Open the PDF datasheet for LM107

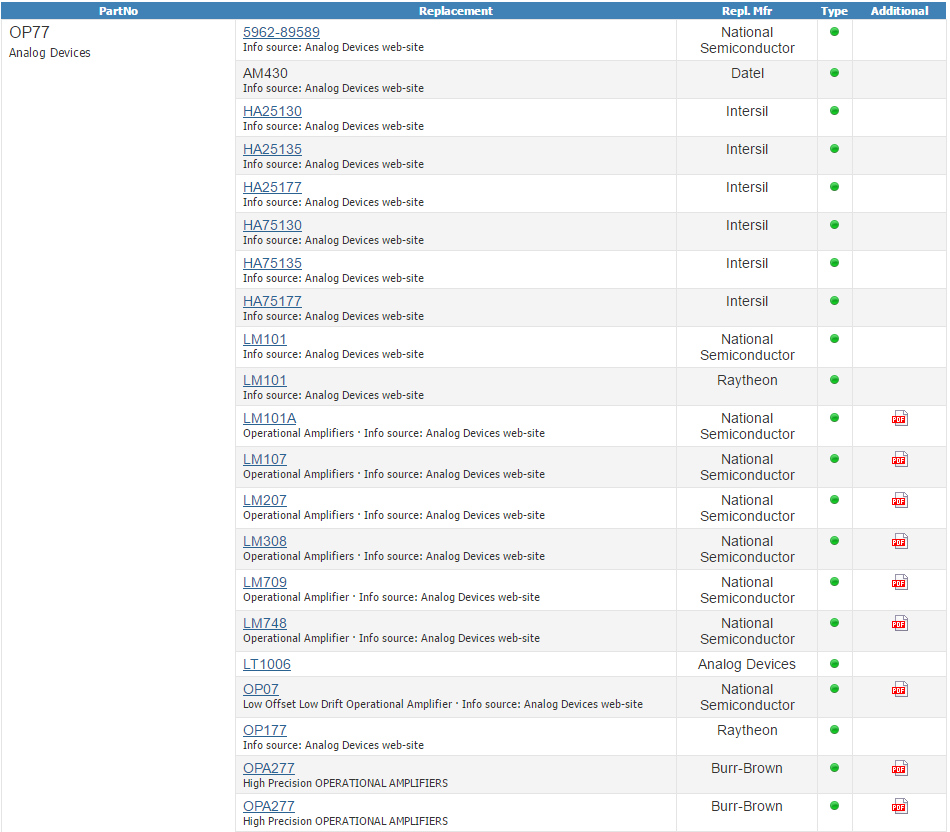tap(899, 460)
